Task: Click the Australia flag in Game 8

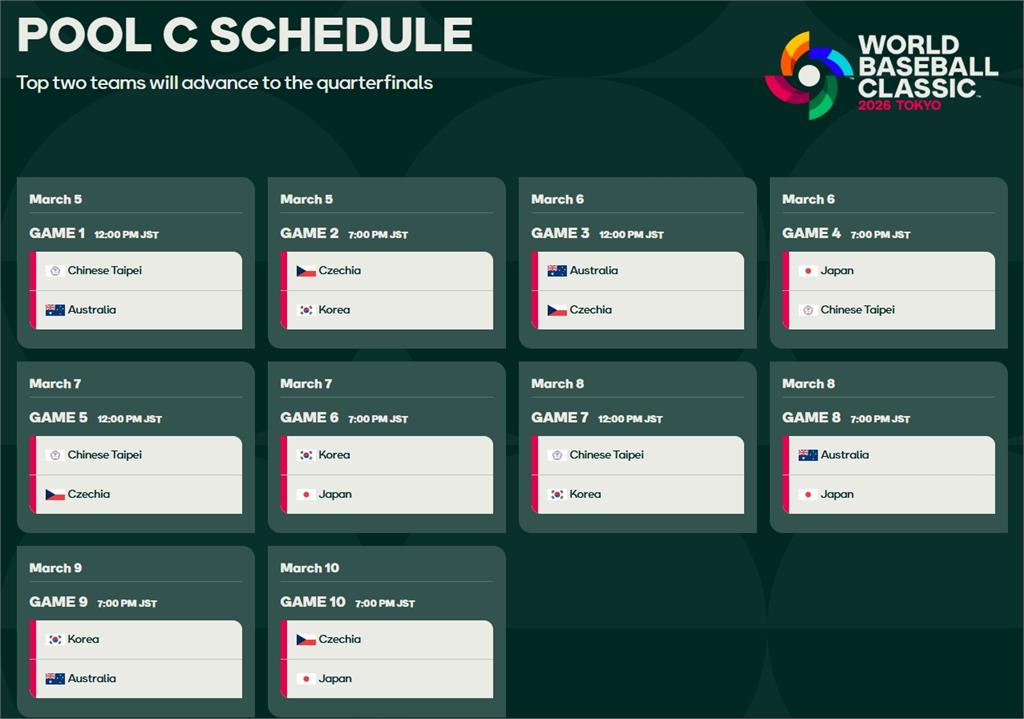Action: tap(808, 455)
